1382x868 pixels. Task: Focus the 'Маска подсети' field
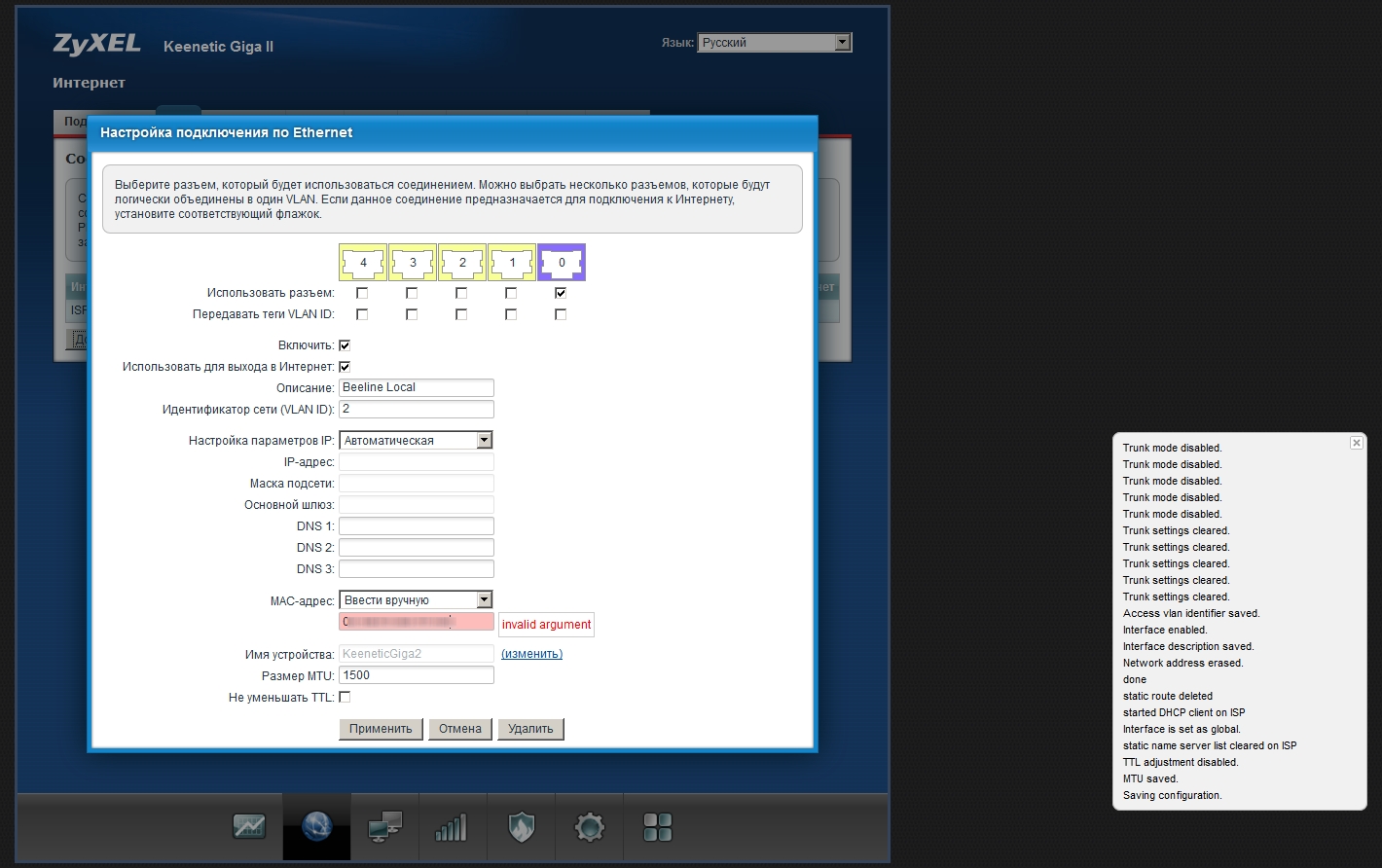pos(417,484)
